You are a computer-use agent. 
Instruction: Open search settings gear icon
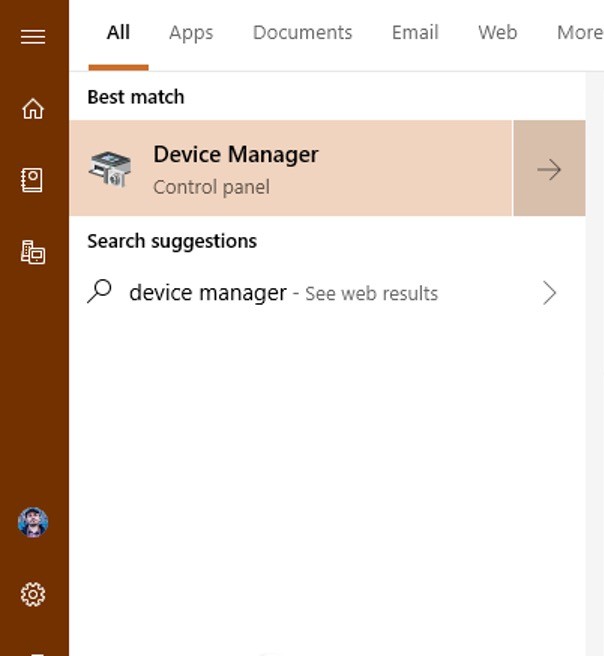point(33,594)
